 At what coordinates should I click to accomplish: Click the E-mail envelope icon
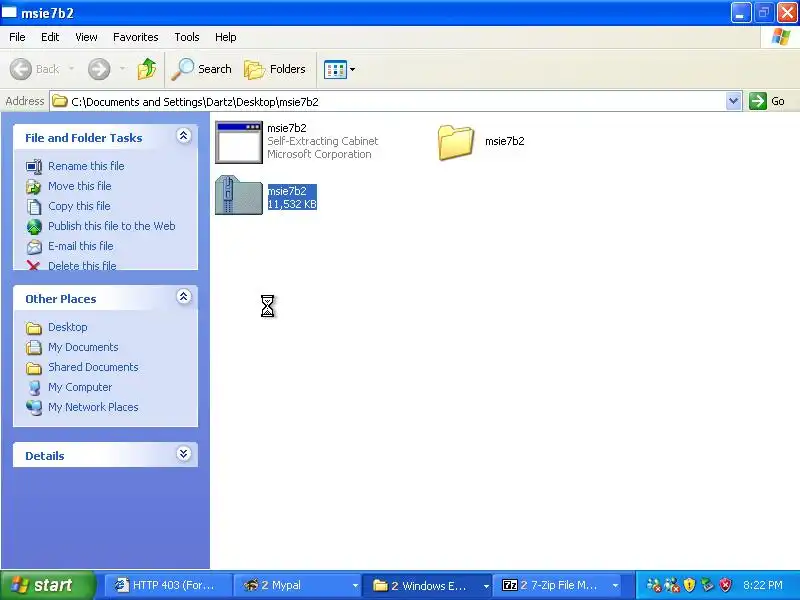point(34,247)
